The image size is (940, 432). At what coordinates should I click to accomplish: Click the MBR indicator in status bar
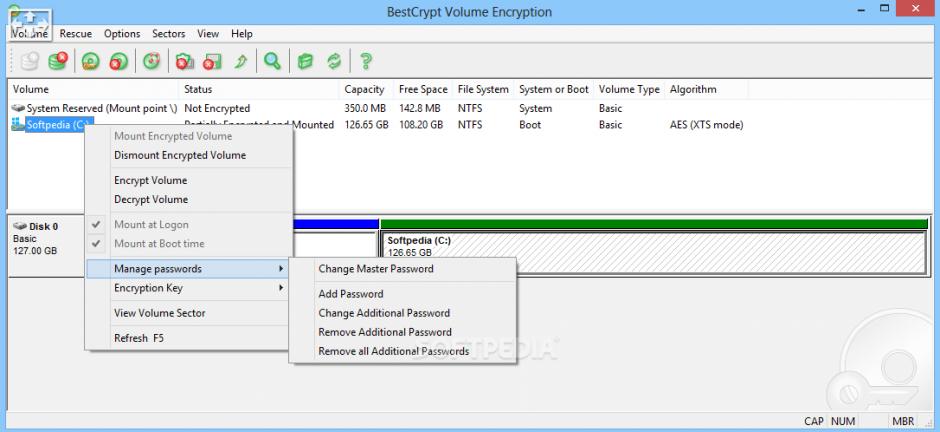[x=903, y=422]
